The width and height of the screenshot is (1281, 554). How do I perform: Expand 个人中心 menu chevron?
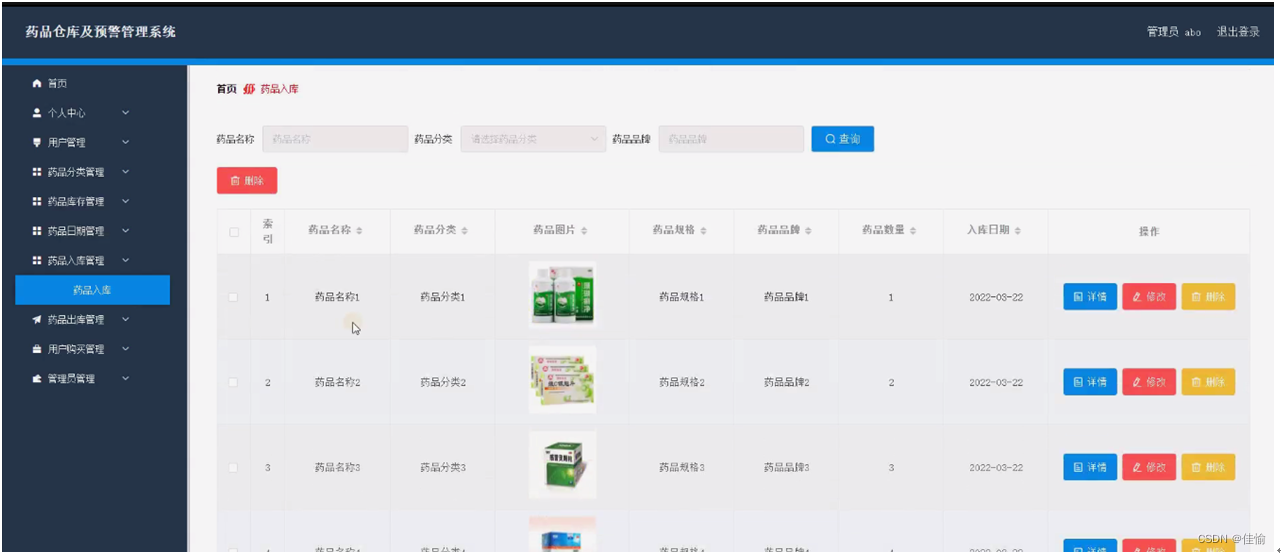click(x=125, y=113)
